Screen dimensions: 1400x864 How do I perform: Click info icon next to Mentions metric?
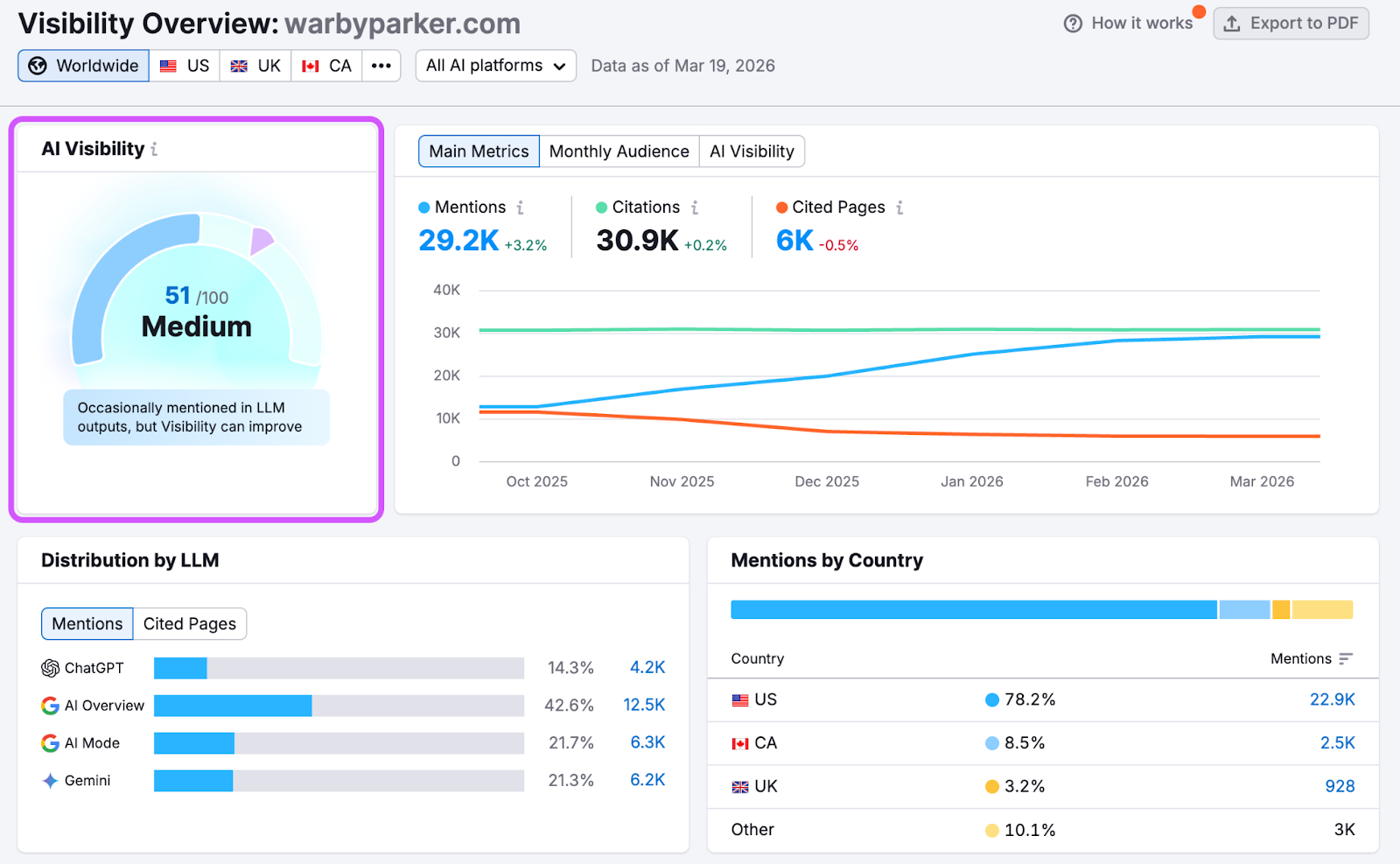pyautogui.click(x=520, y=207)
